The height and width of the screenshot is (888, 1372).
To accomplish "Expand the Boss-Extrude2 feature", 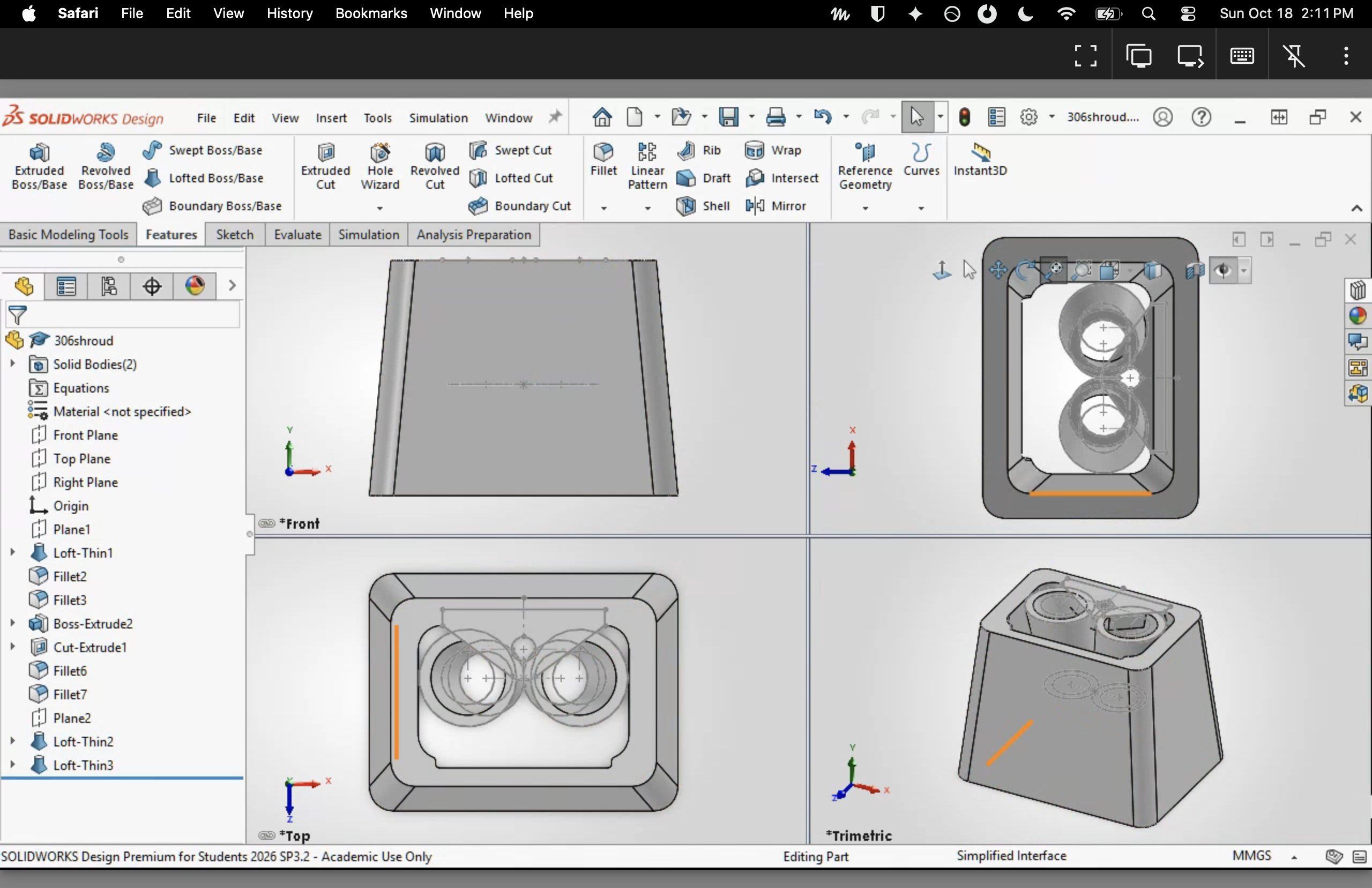I will click(x=12, y=623).
